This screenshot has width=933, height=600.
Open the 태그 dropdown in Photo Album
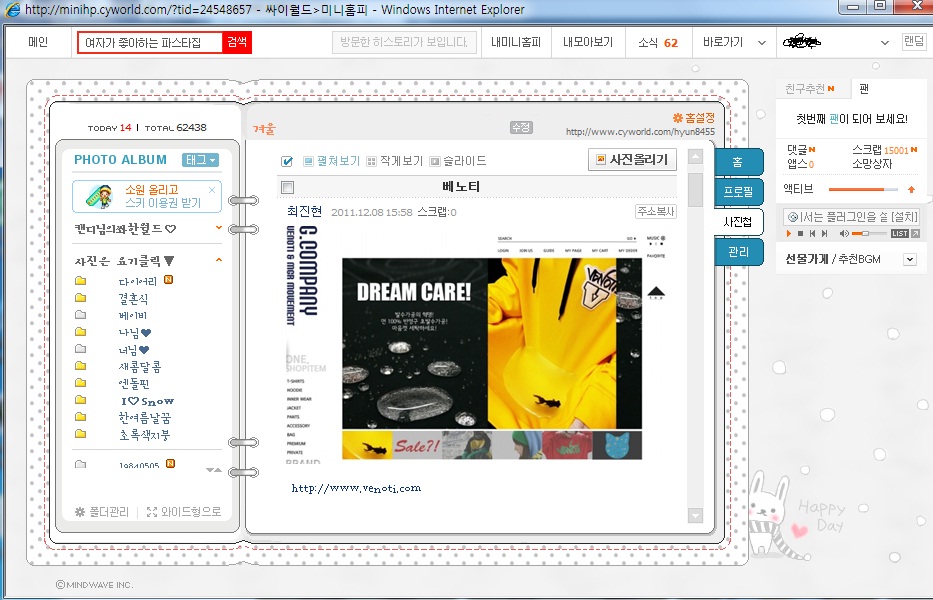pos(200,160)
